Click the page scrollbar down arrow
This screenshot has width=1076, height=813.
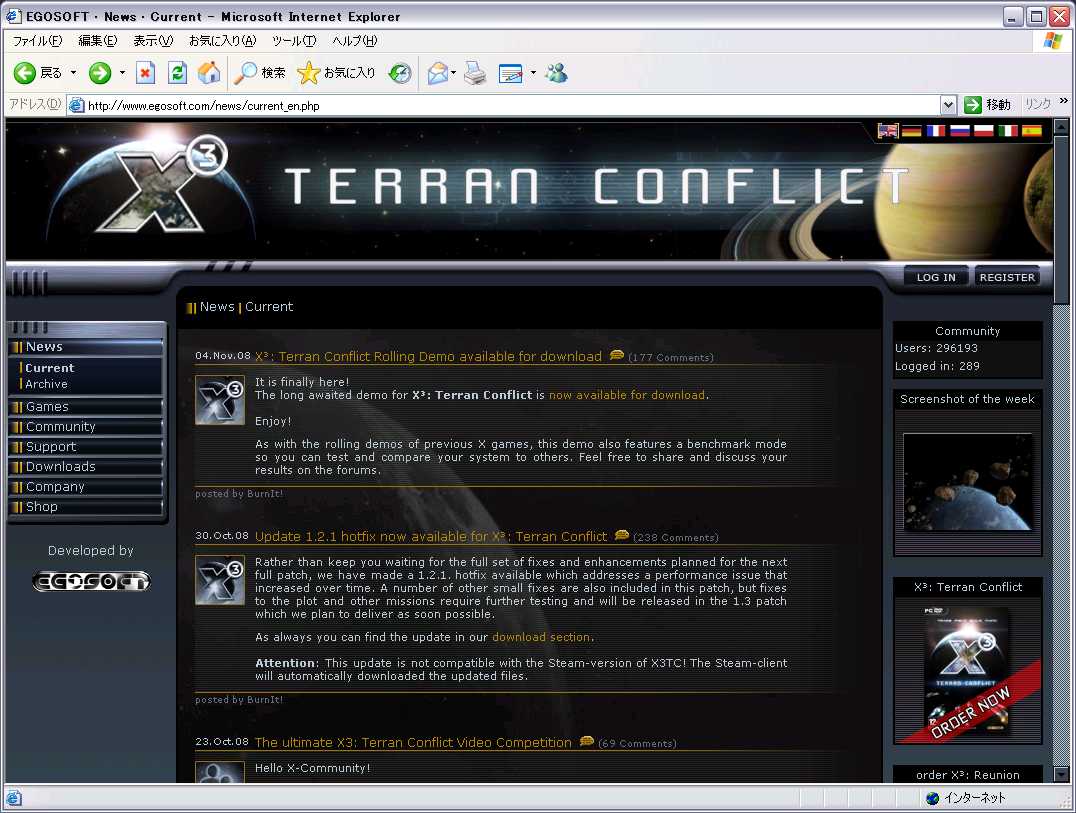click(1061, 774)
